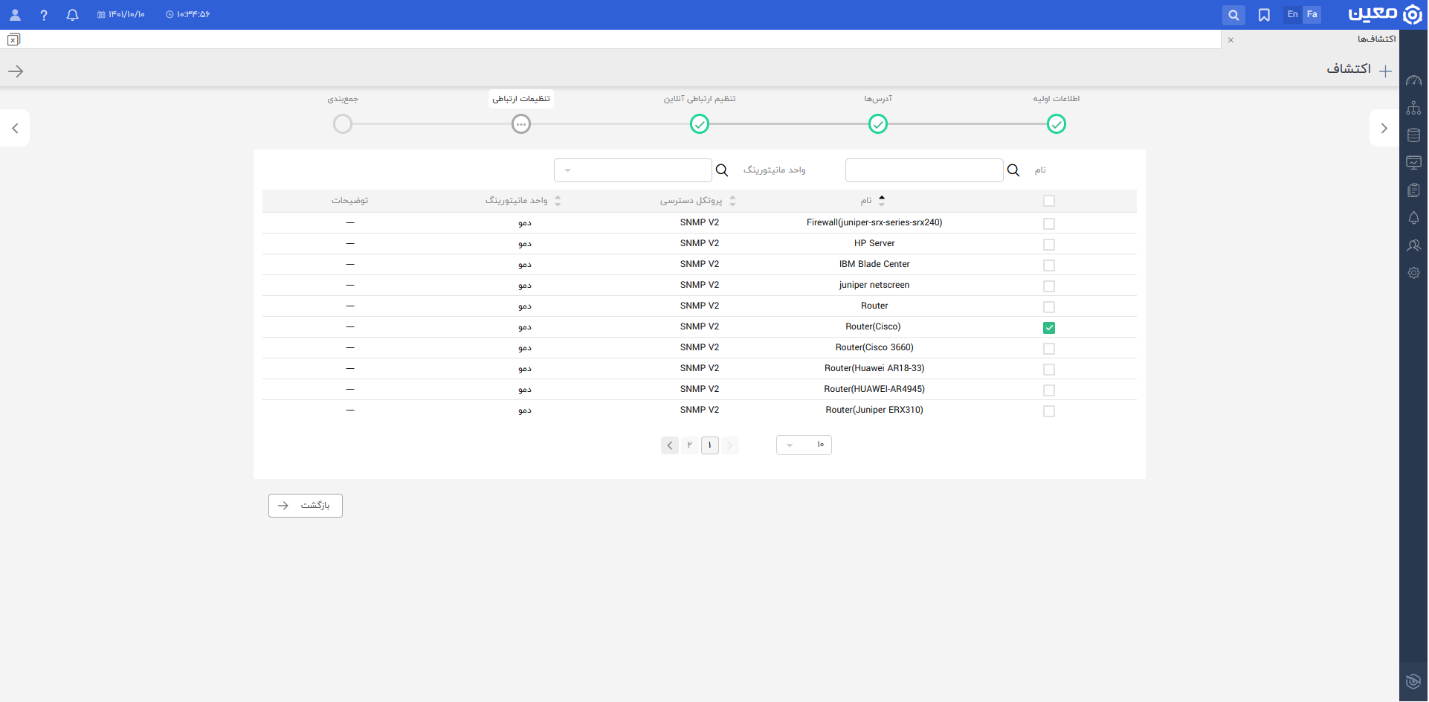Open notifications bell in the top bar
Image resolution: width=1429 pixels, height=702 pixels.
(x=72, y=15)
